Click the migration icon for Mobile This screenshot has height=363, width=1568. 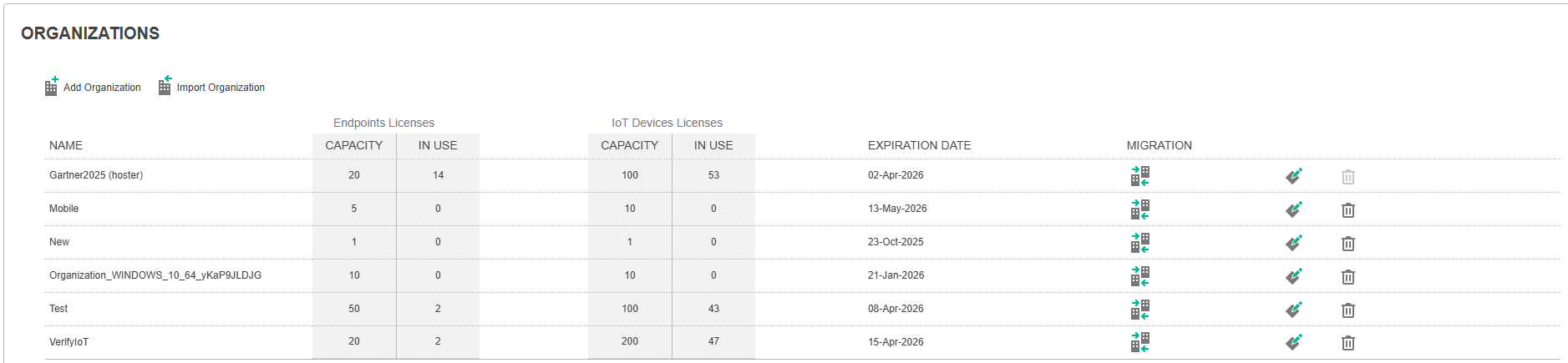tap(1140, 209)
